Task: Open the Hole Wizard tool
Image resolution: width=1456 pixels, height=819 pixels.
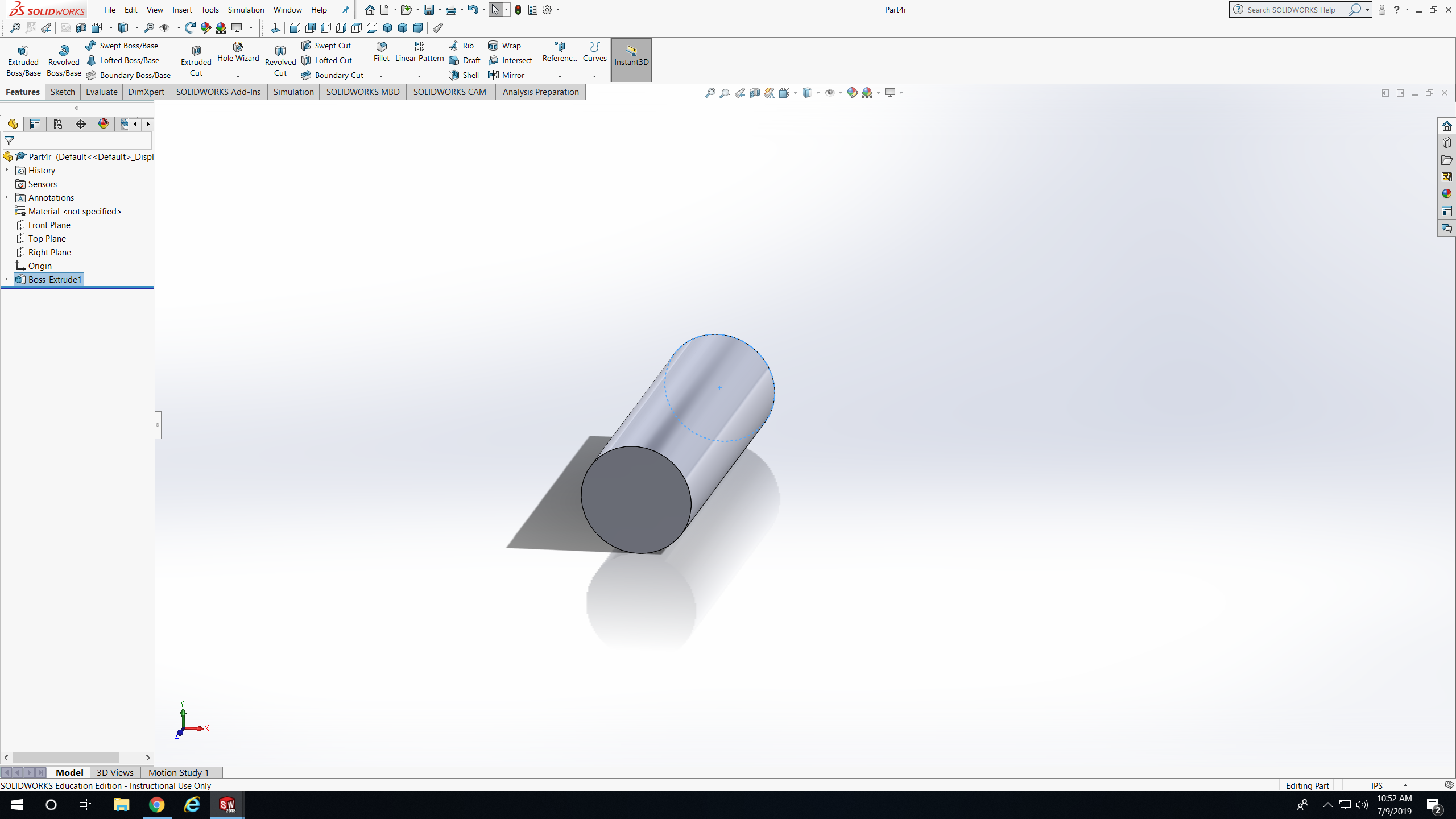Action: coord(238,52)
